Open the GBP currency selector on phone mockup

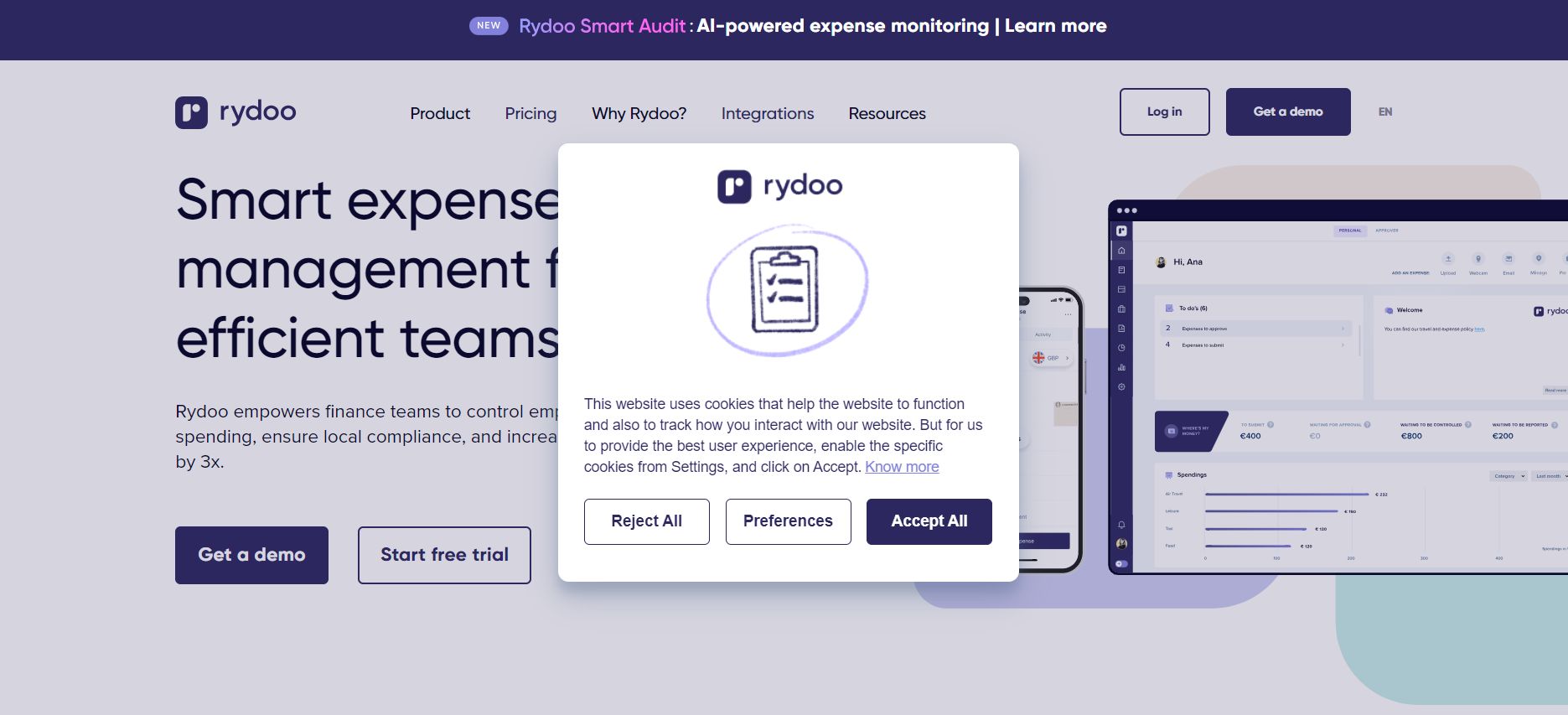[1052, 358]
